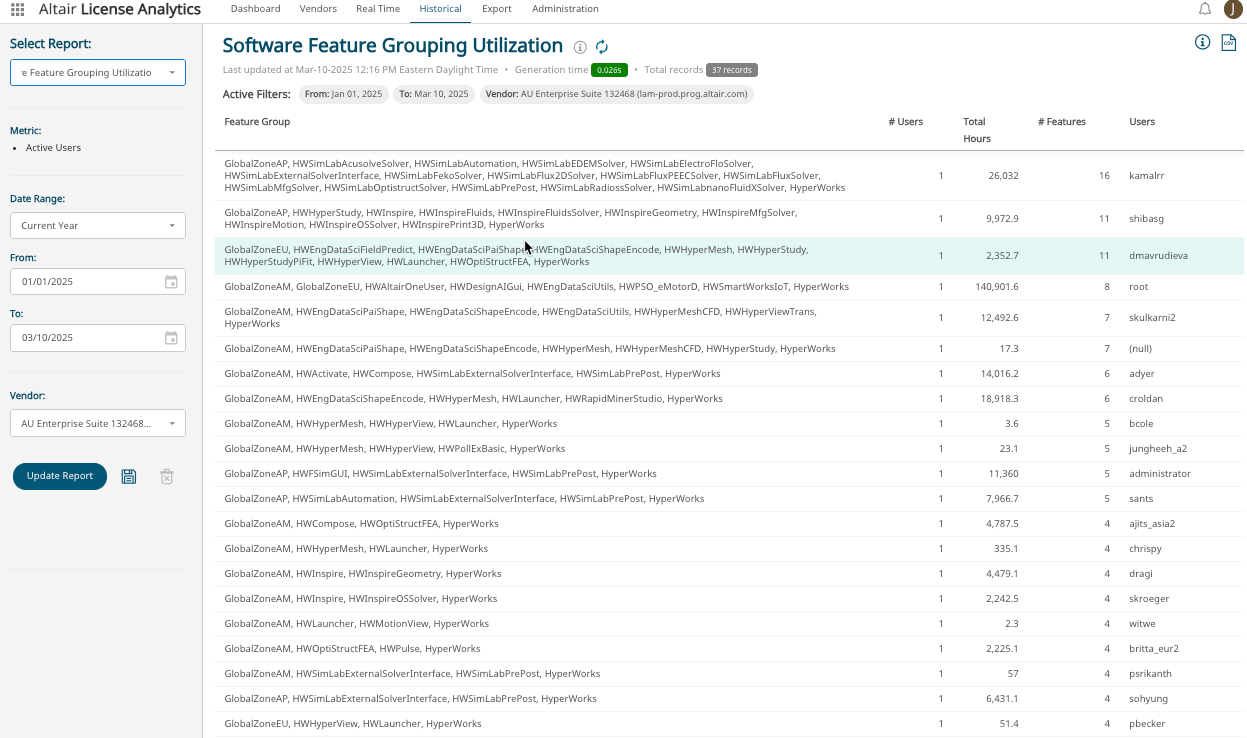Click the refresh report icon beside title
The width and height of the screenshot is (1247, 738).
602,47
